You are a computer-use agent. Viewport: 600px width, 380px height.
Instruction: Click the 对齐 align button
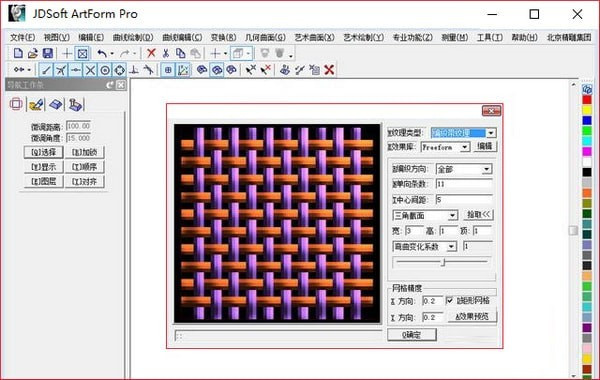tap(85, 181)
